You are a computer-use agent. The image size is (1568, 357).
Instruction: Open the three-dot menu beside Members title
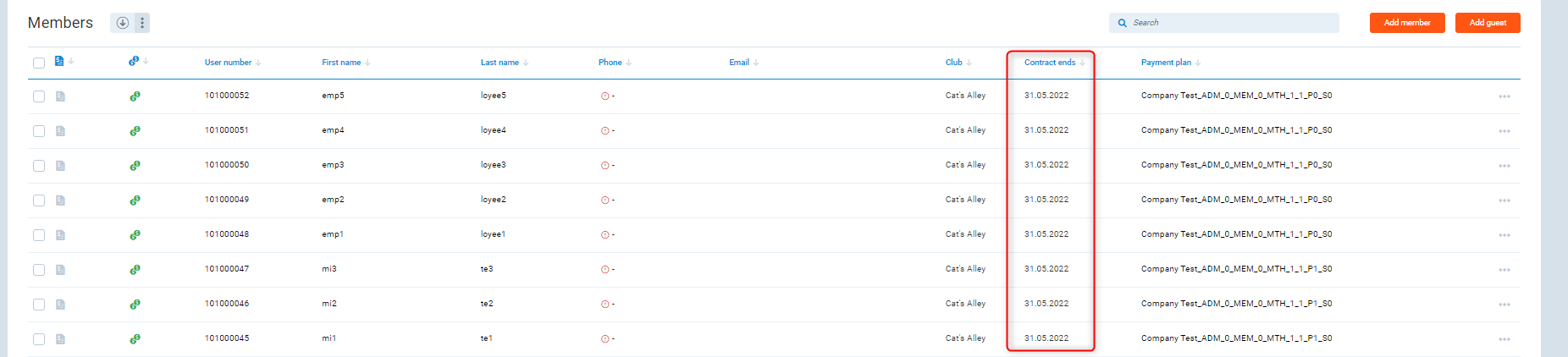click(142, 23)
